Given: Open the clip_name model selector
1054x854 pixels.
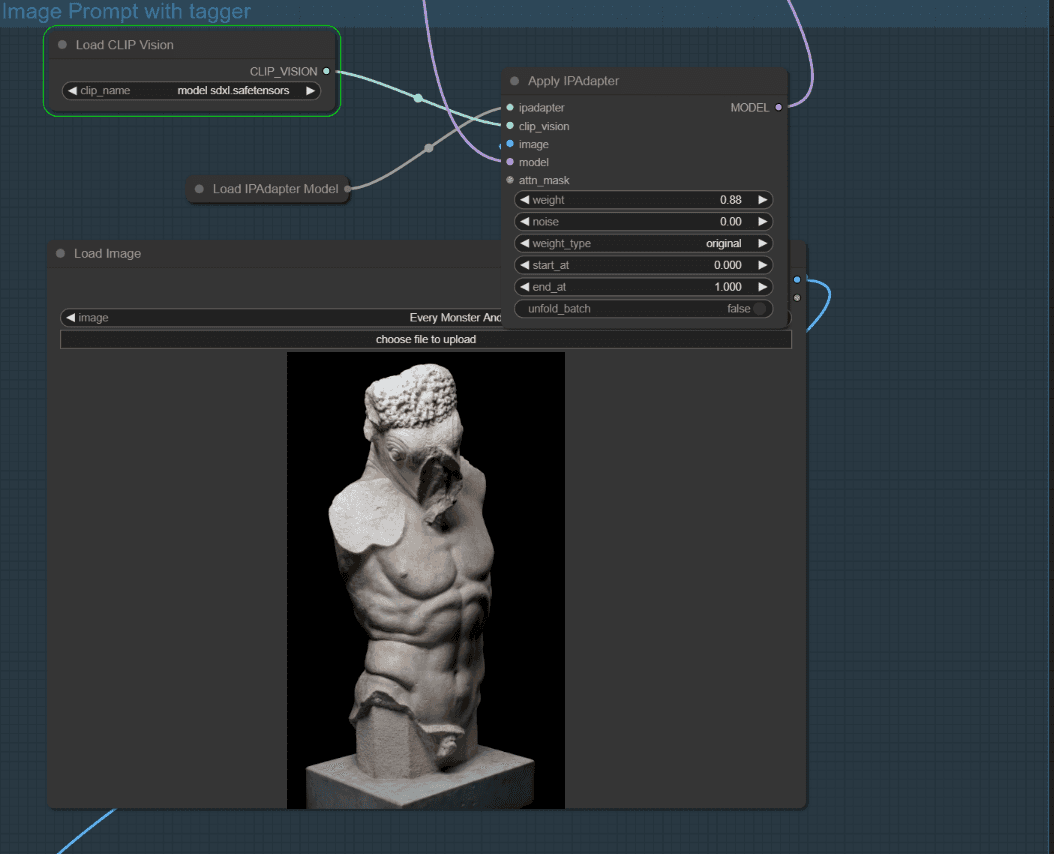Looking at the screenshot, I should point(191,91).
